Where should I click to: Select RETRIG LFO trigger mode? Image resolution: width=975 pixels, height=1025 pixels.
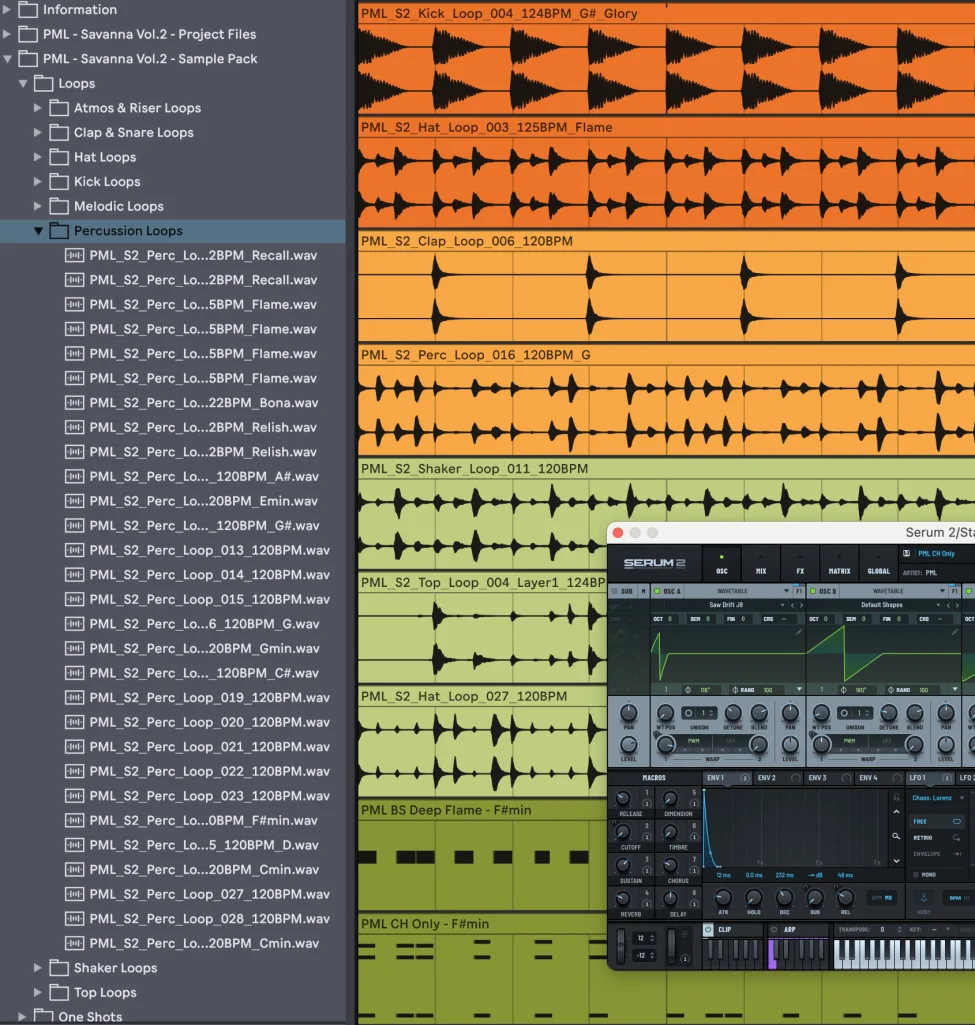click(x=937, y=837)
